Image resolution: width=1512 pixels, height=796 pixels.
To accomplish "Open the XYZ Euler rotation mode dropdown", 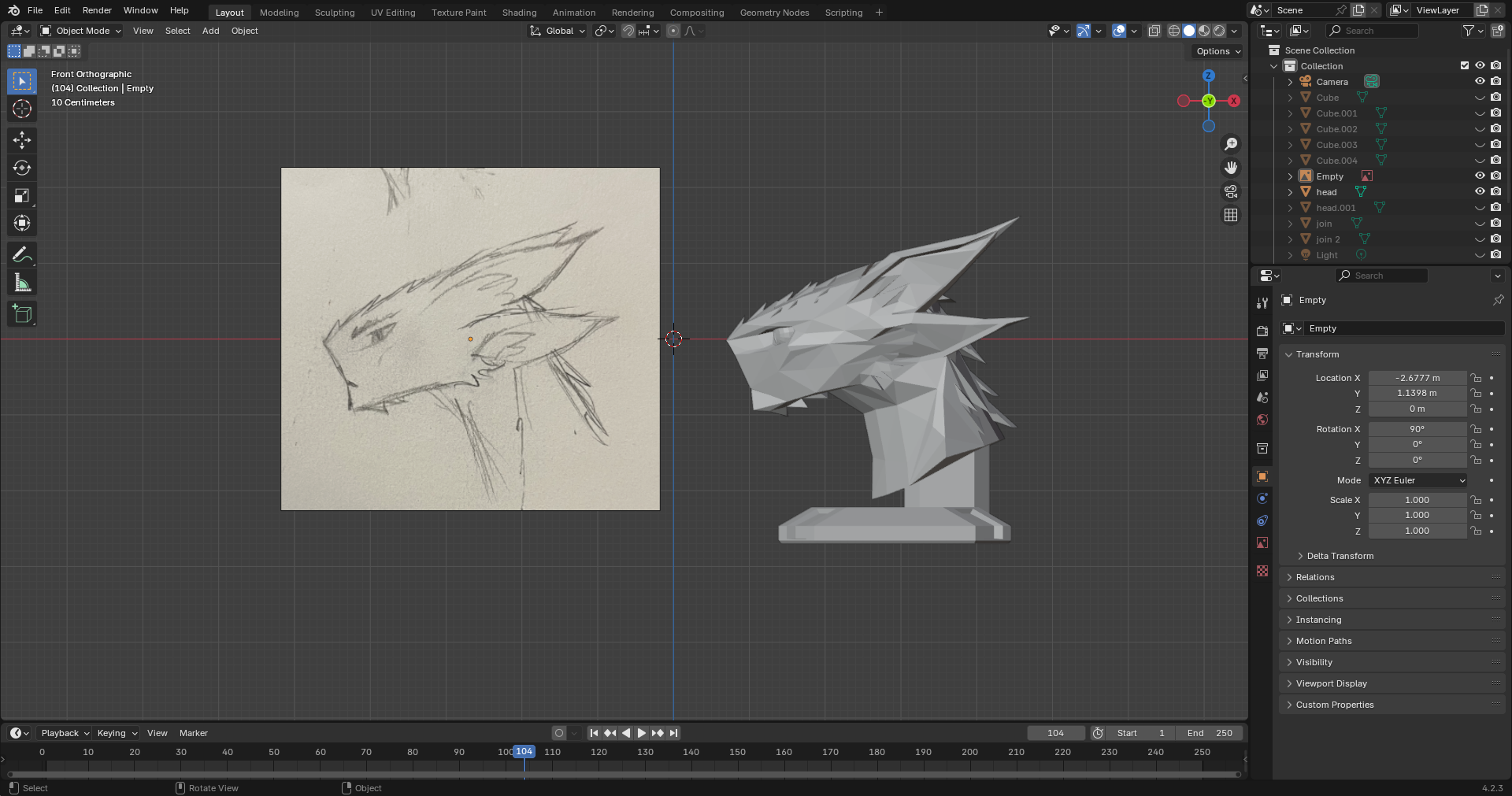I will tap(1418, 480).
